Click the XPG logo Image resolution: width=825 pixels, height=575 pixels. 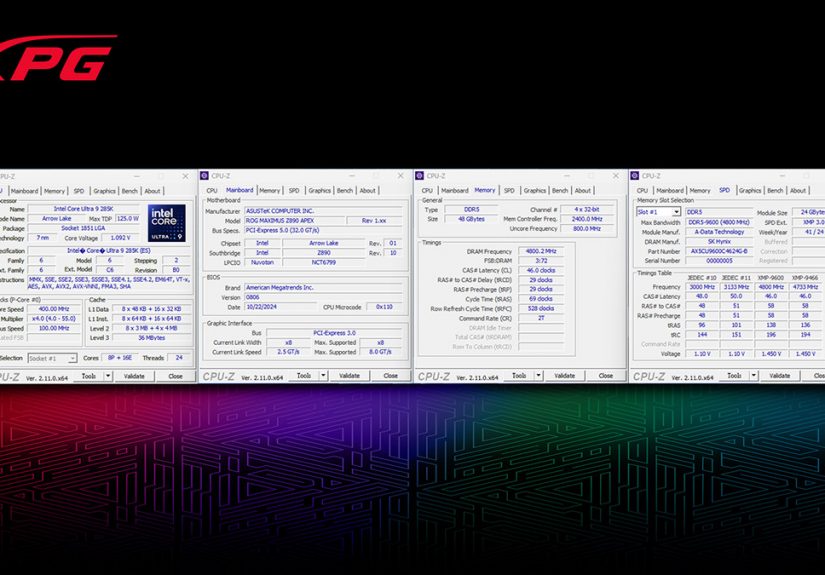pos(57,57)
